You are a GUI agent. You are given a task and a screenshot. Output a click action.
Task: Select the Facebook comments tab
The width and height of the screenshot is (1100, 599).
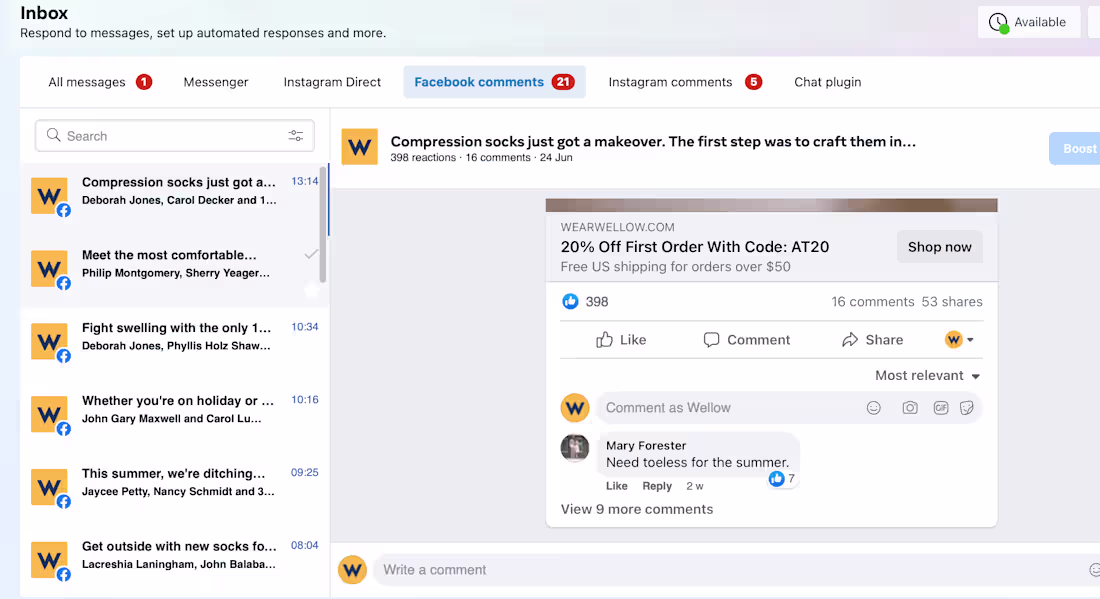pos(495,82)
